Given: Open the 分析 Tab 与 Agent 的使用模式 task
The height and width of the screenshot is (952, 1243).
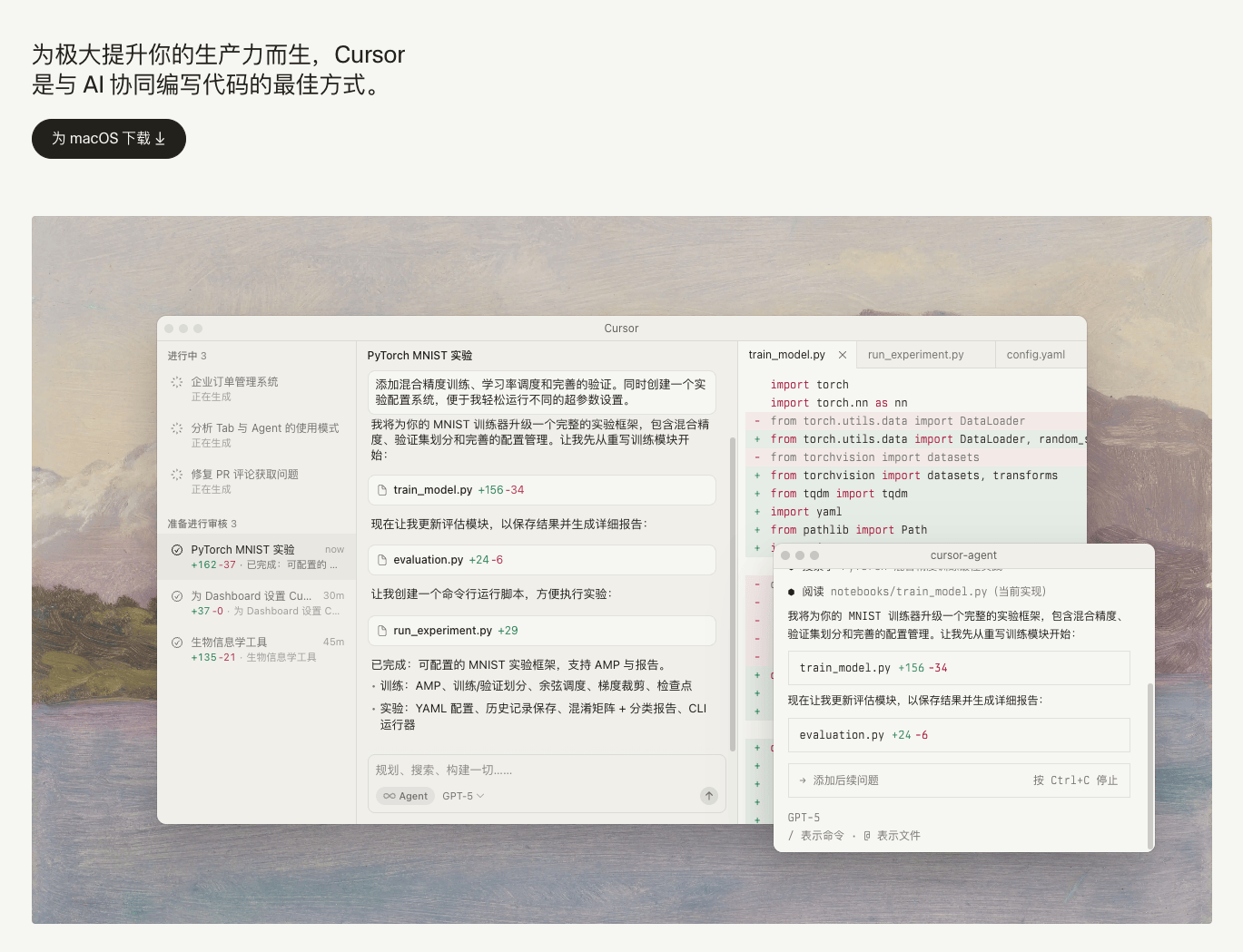Looking at the screenshot, I should coord(257,435).
